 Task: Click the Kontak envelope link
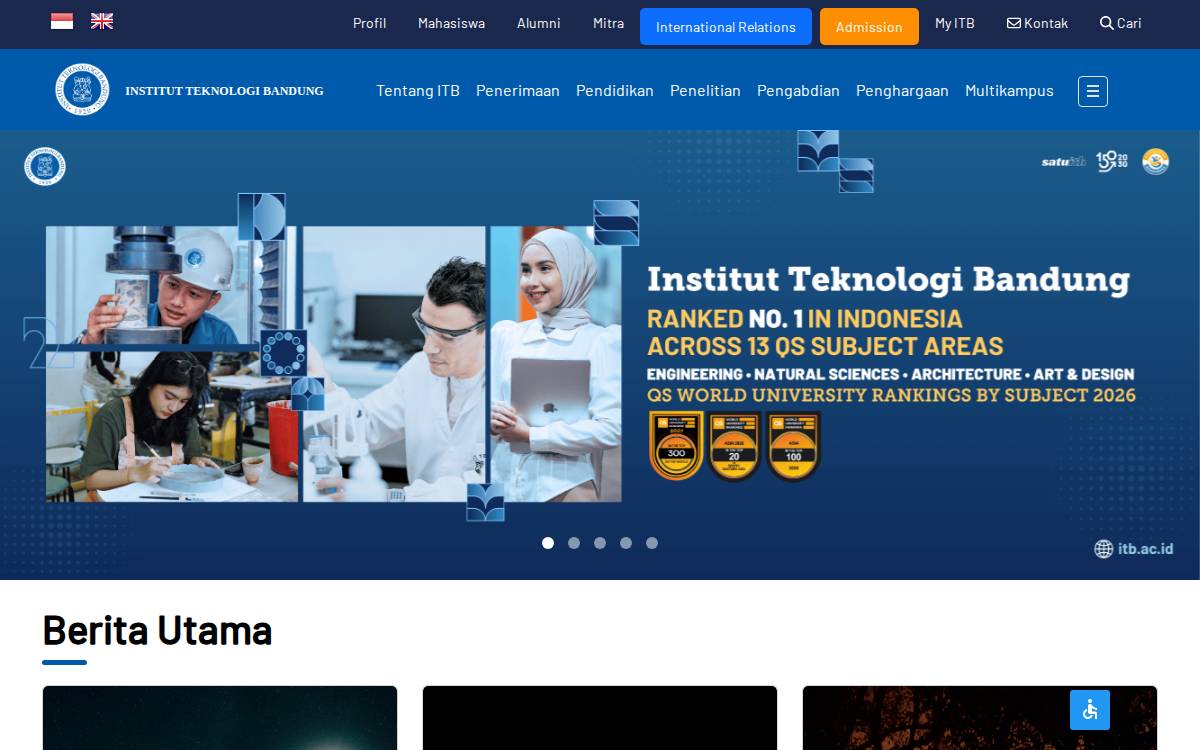tap(1037, 23)
